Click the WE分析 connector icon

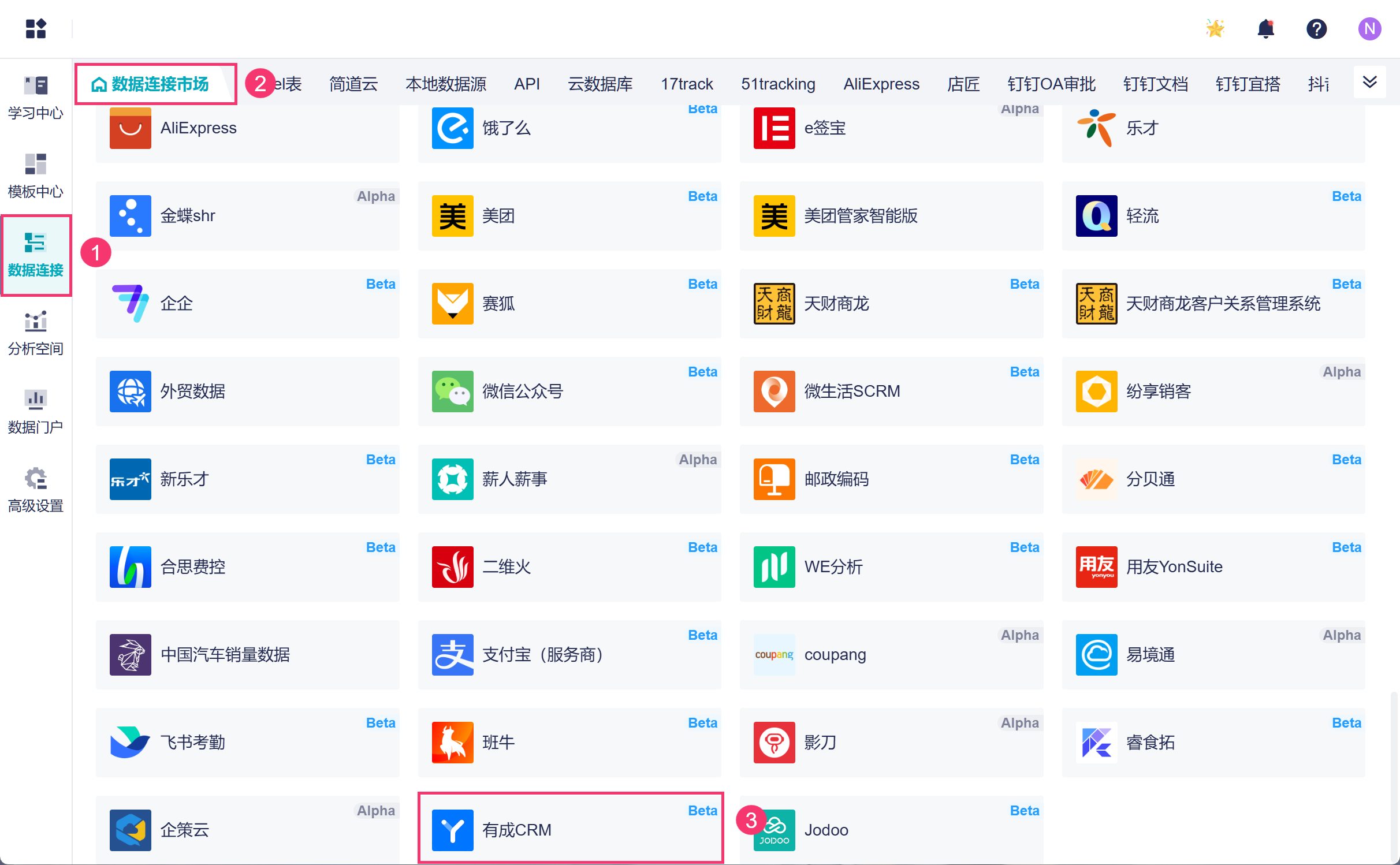coord(775,566)
